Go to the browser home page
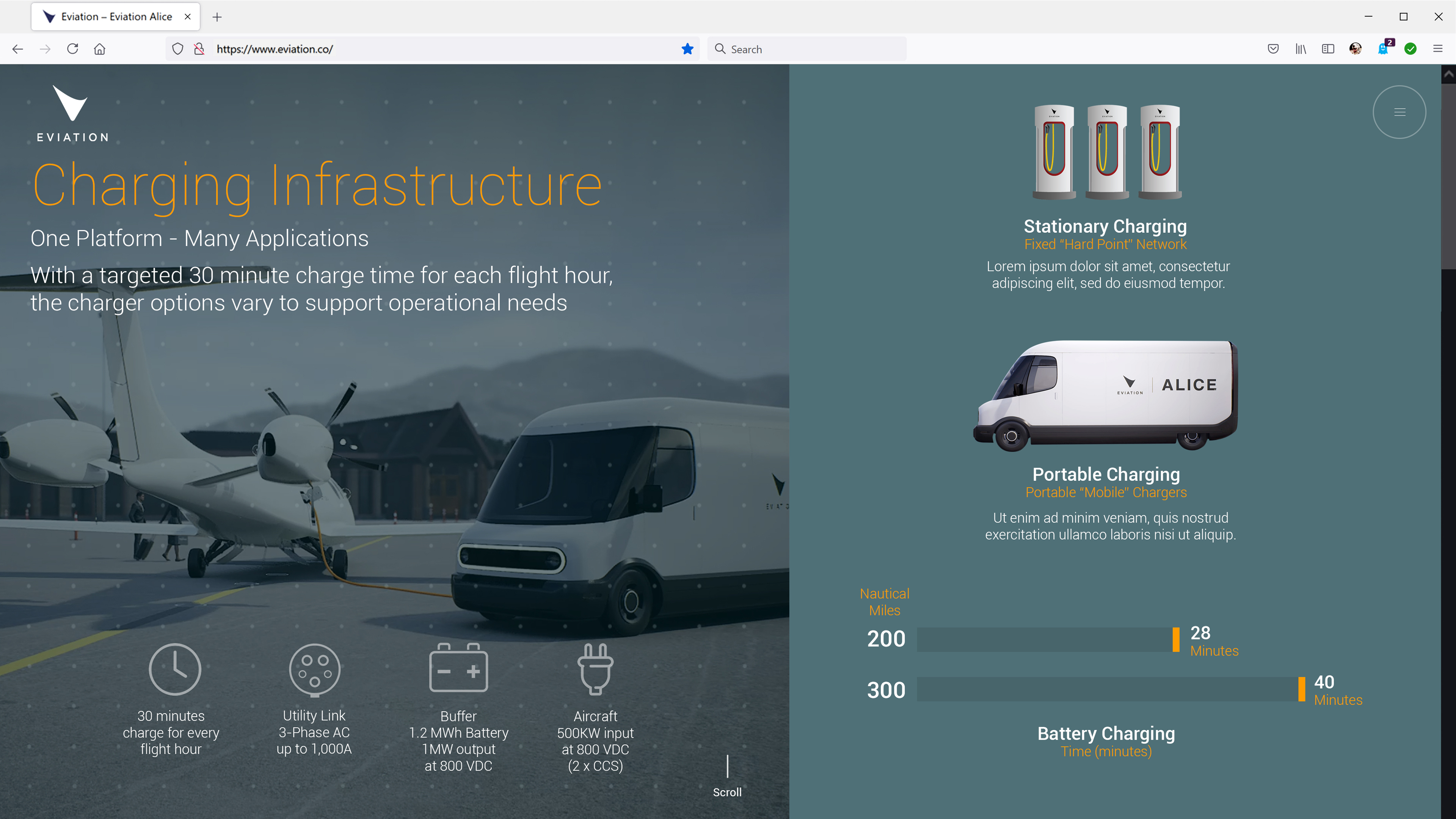1456x819 pixels. pyautogui.click(x=99, y=49)
